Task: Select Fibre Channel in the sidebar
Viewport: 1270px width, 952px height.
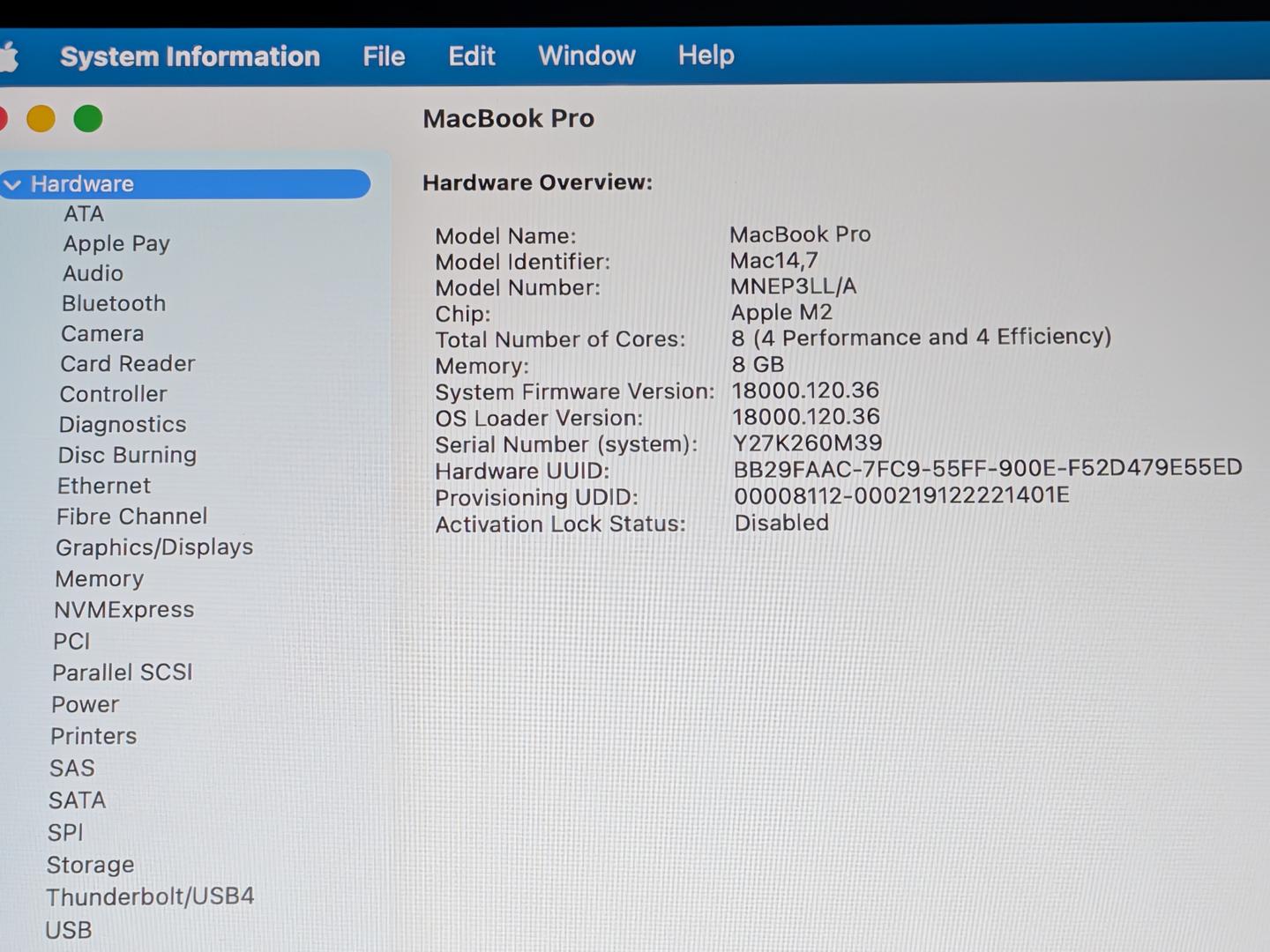Action: tap(132, 517)
